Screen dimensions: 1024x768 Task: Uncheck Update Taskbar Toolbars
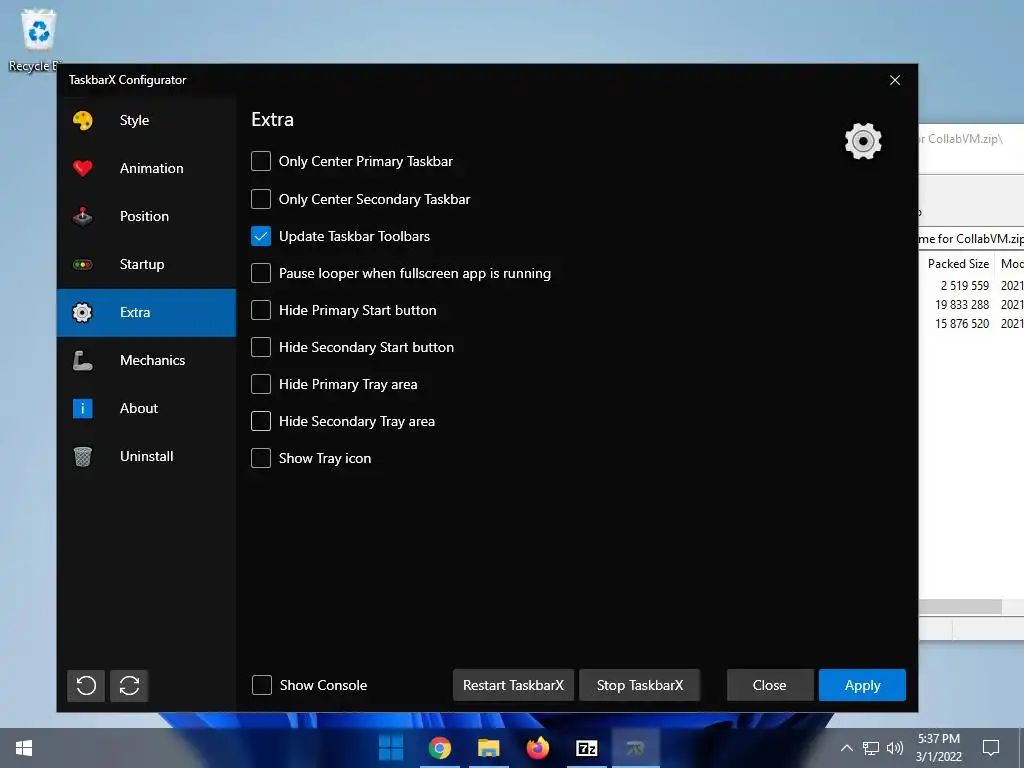tap(261, 236)
